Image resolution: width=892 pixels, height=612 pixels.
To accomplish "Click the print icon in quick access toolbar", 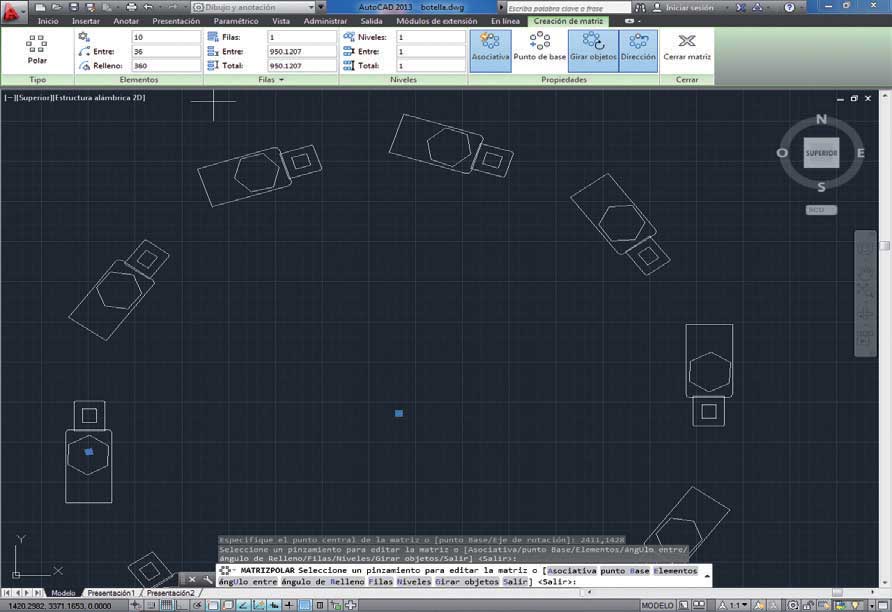I will [x=131, y=7].
